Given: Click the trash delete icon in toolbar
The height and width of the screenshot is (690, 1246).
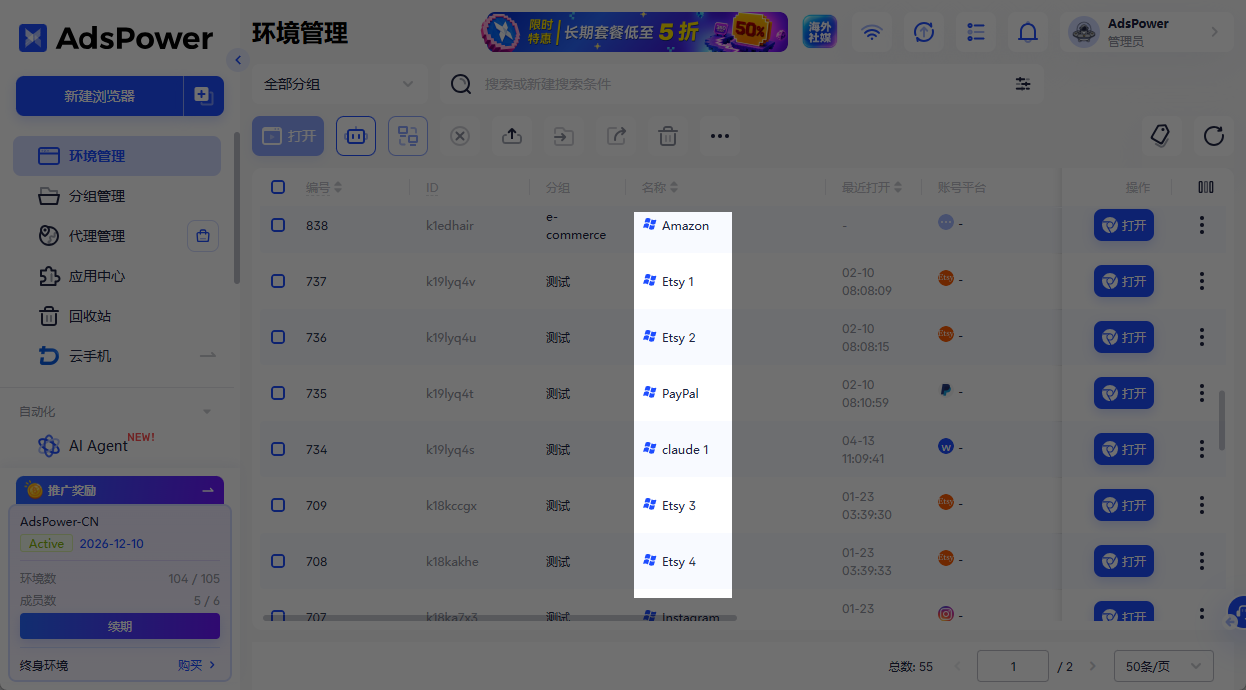Looking at the screenshot, I should (x=668, y=136).
